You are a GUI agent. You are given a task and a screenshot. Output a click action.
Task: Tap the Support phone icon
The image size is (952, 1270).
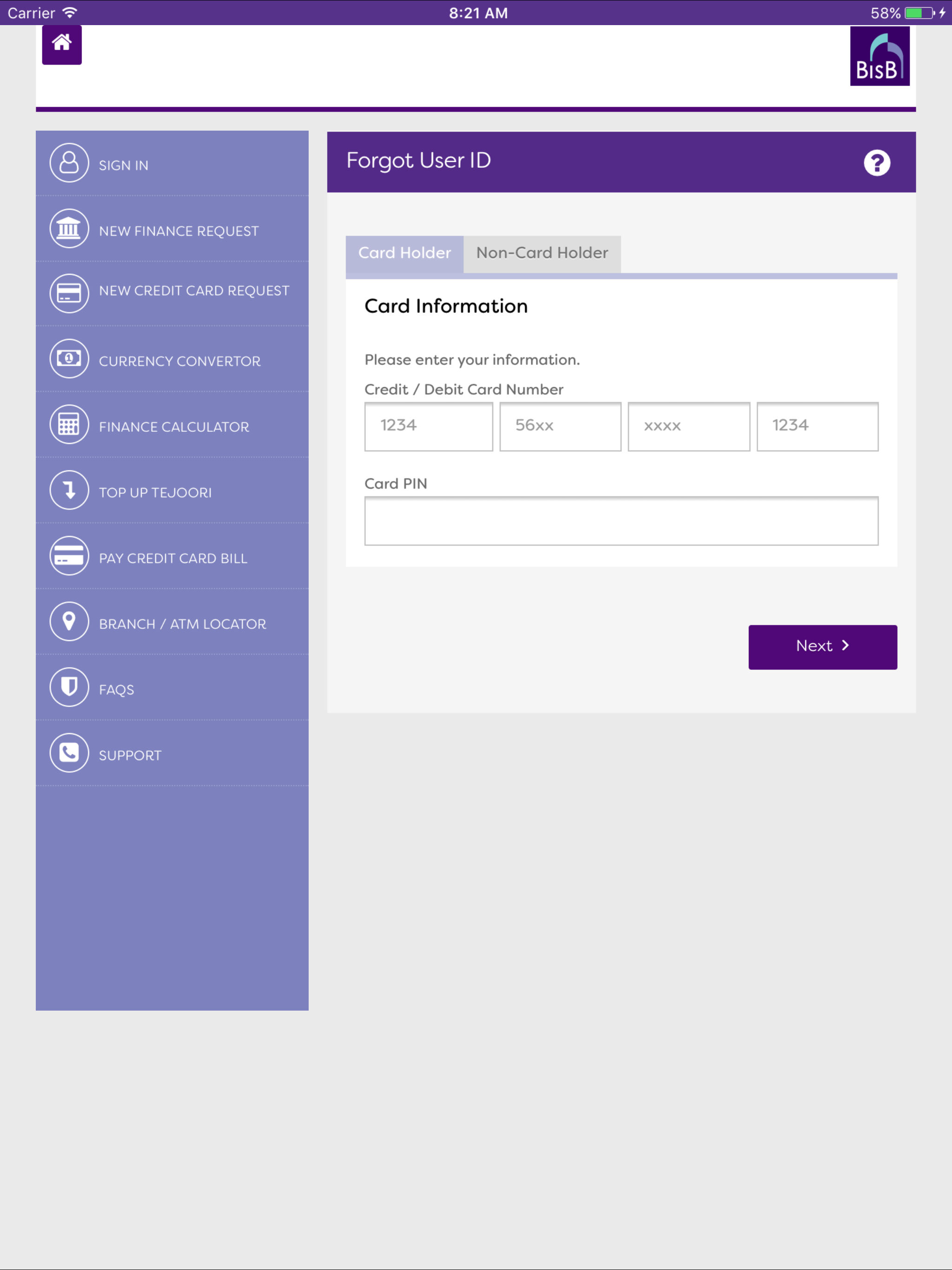[x=69, y=753]
